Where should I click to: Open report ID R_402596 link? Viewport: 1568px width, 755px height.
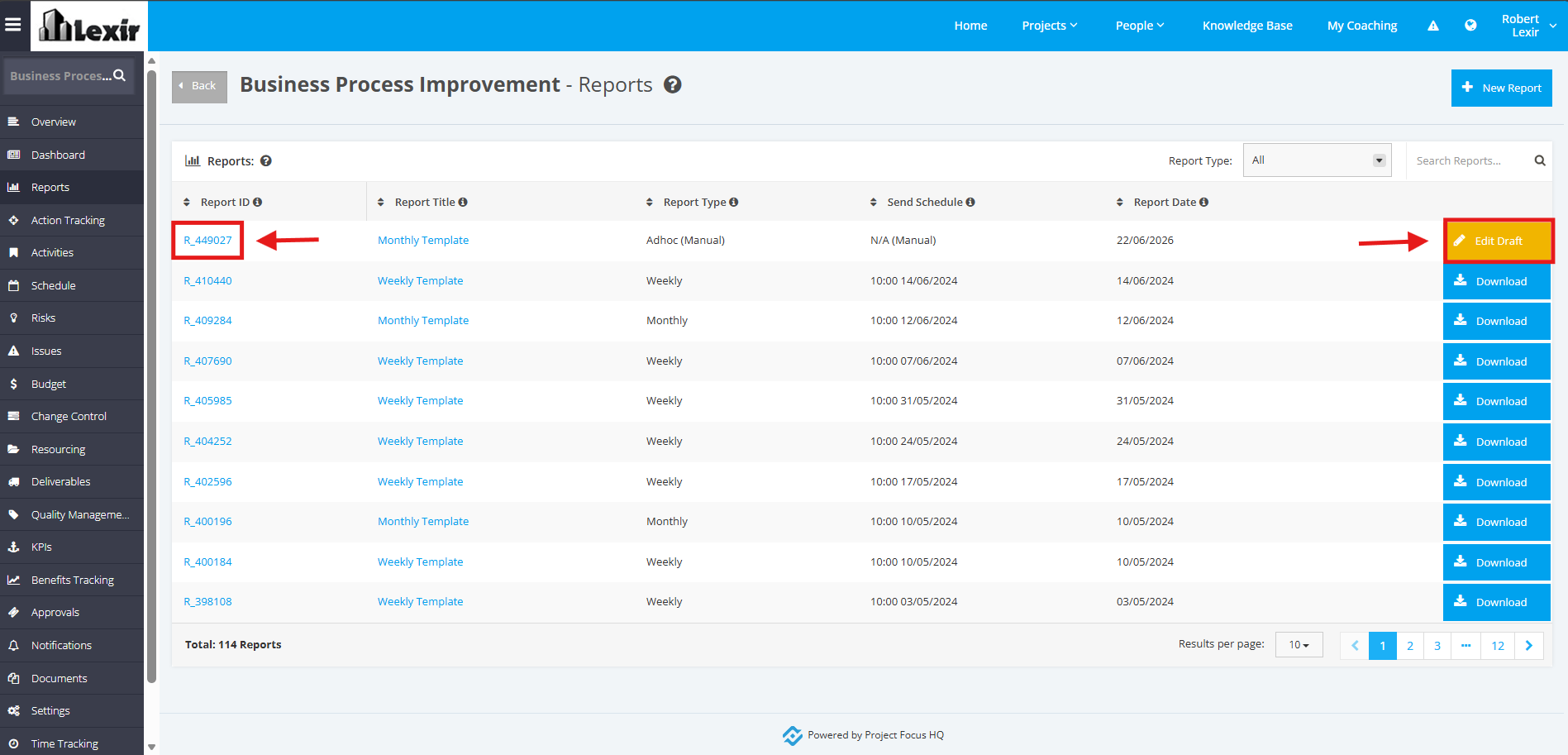click(207, 482)
